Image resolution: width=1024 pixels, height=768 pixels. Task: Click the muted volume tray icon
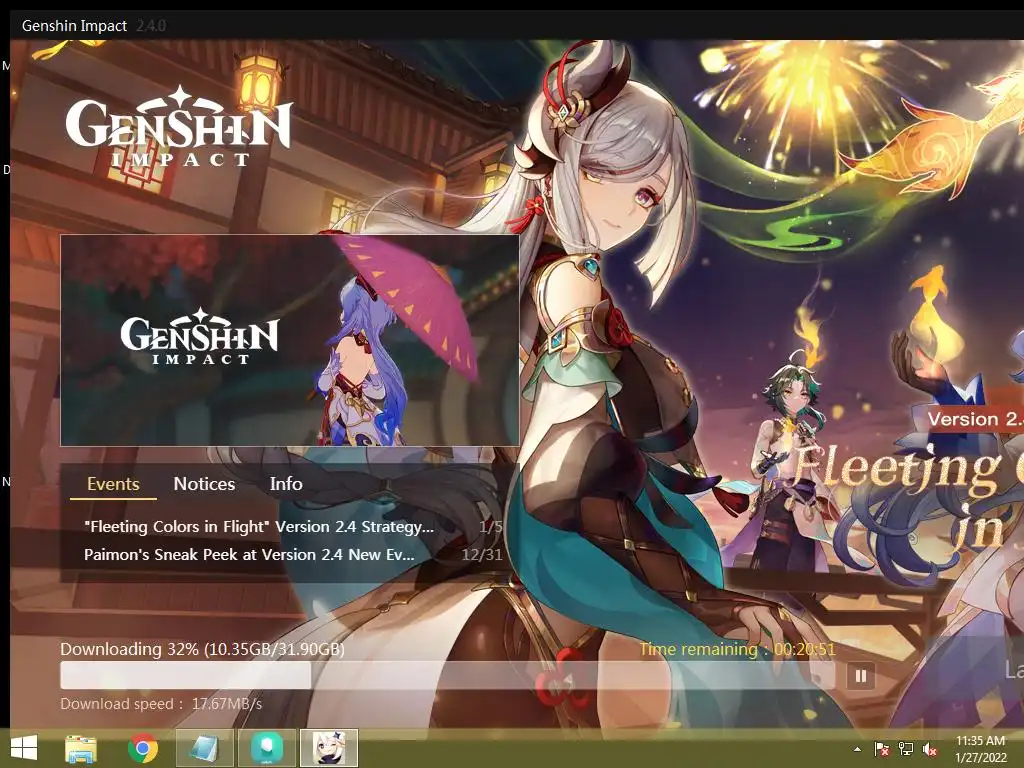tap(930, 749)
